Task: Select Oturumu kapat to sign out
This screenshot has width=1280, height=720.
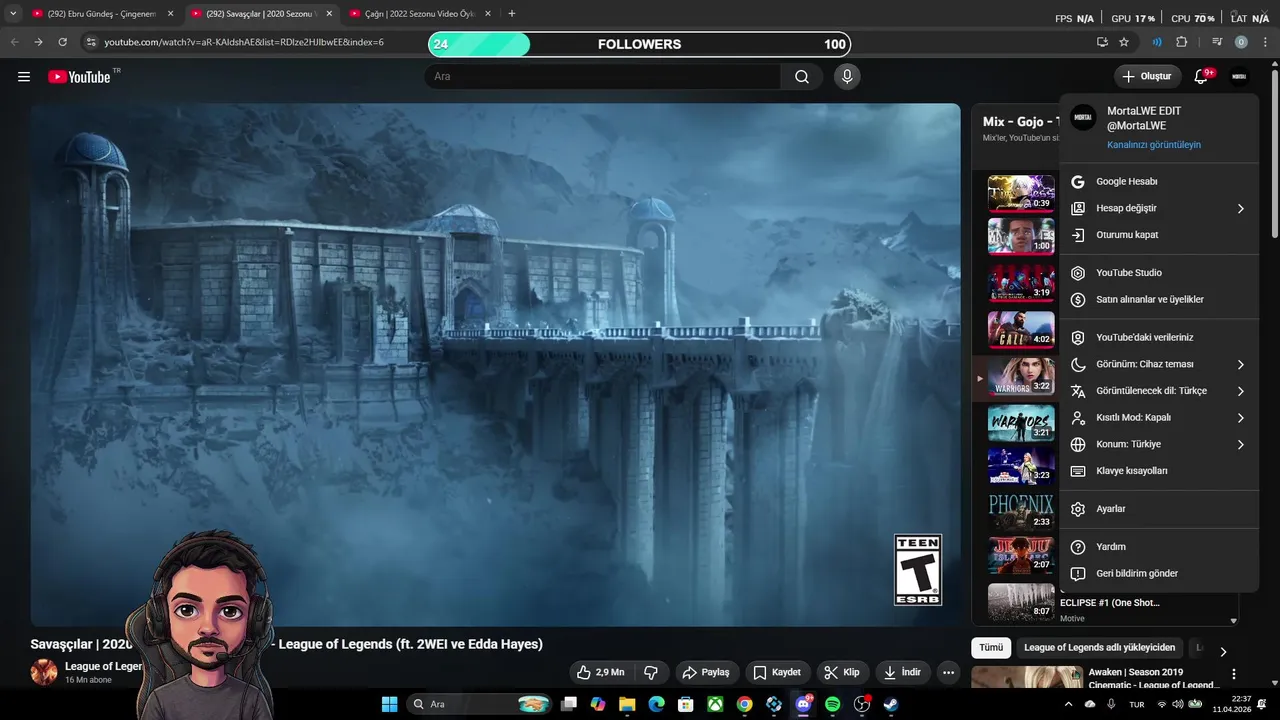Action: coord(1159,235)
